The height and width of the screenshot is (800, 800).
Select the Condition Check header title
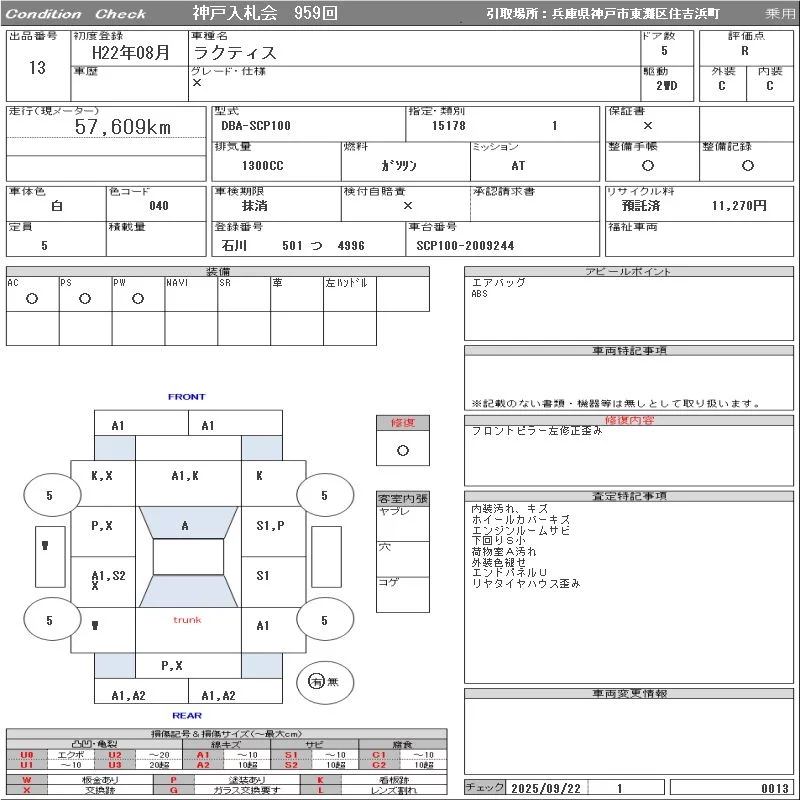(76, 14)
